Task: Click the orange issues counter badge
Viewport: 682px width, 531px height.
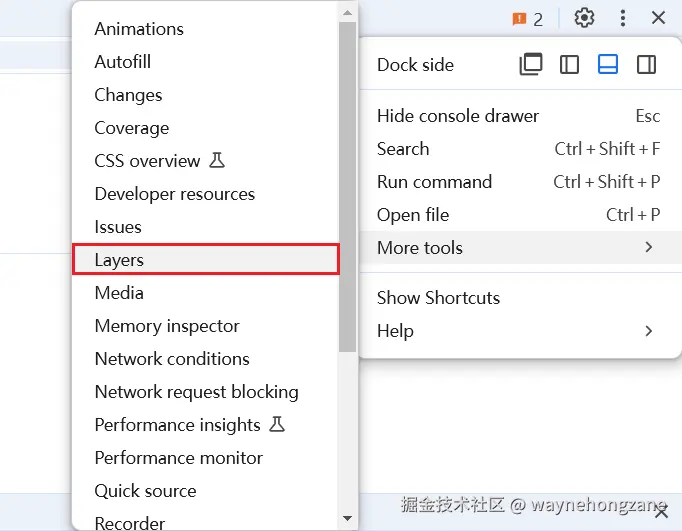Action: click(x=528, y=19)
